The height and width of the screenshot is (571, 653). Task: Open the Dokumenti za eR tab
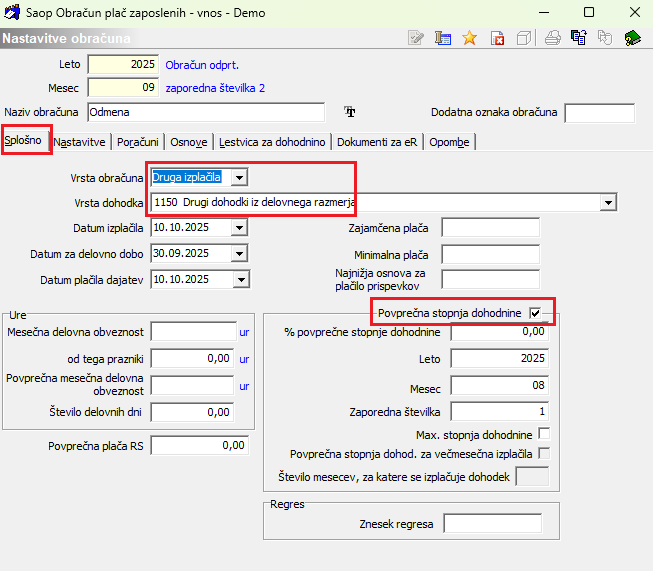click(x=377, y=142)
